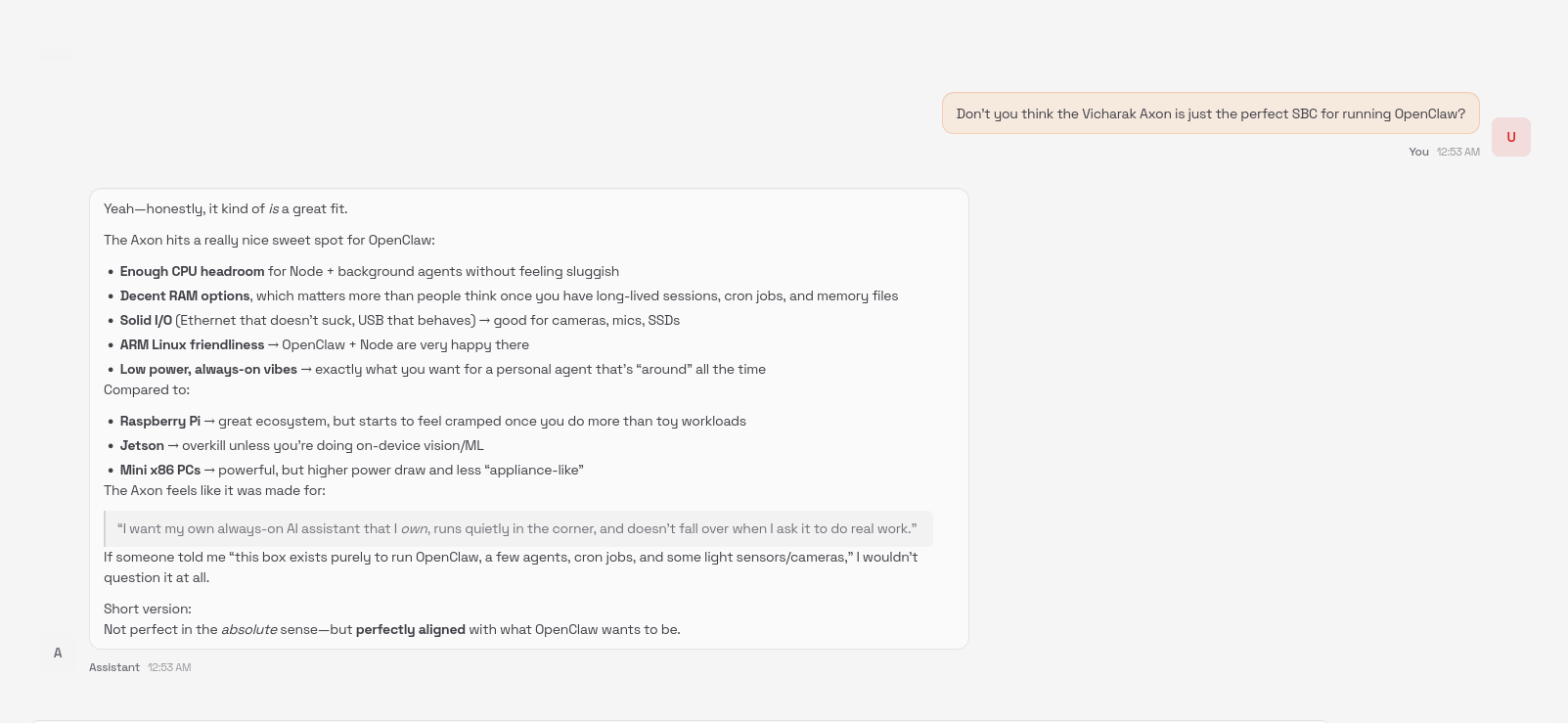
Task: Click the assistant avatar "A" icon
Action: coord(58,653)
